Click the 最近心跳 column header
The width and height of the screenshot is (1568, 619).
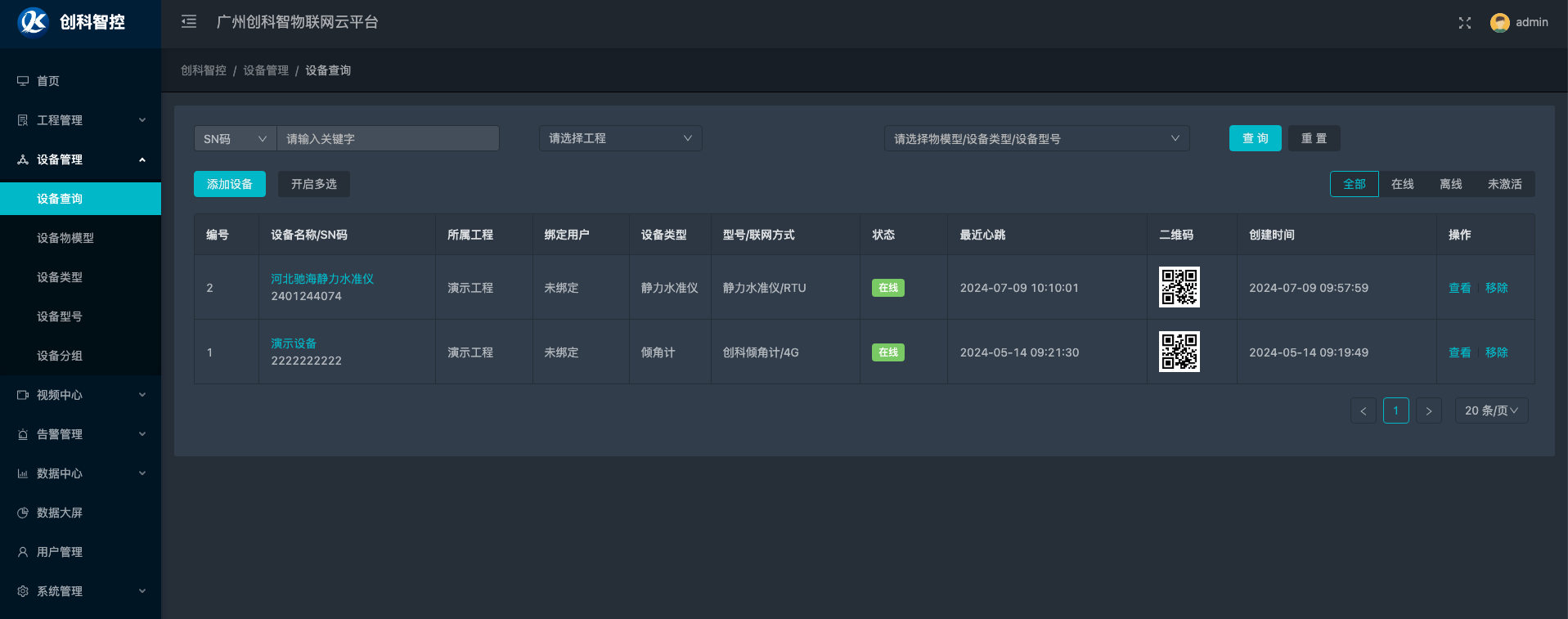tap(982, 235)
